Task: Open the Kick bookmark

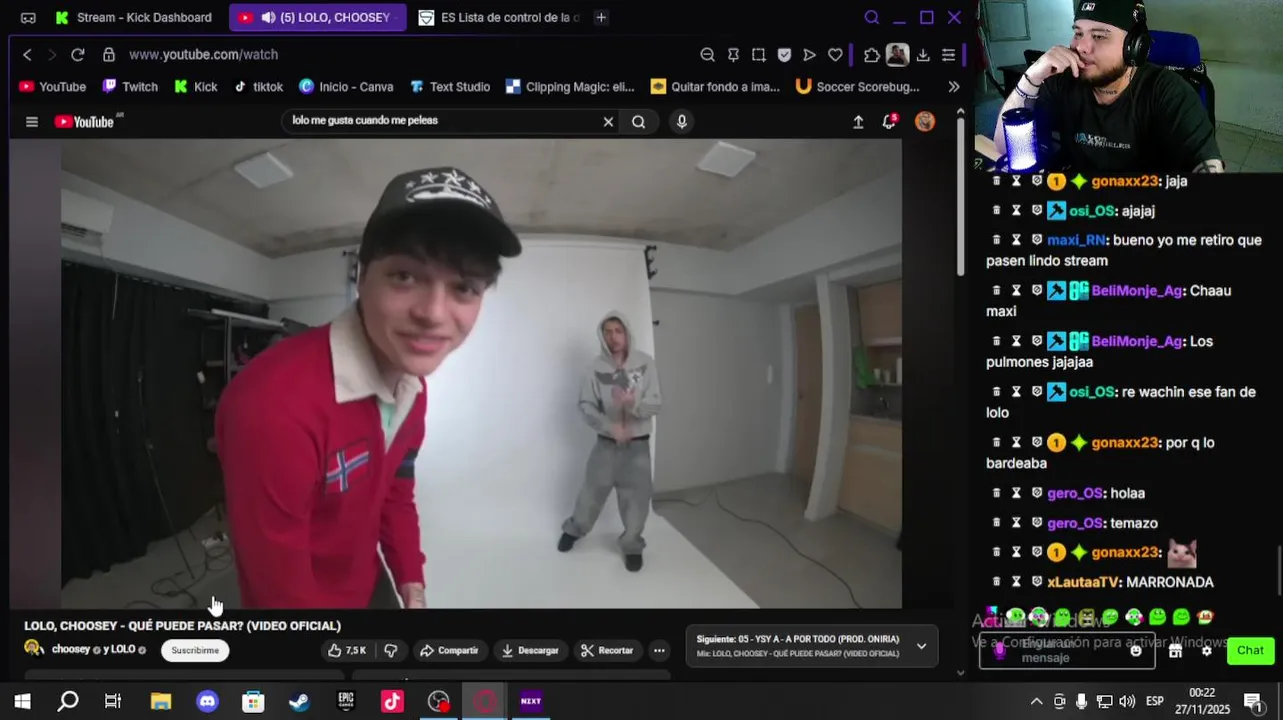Action: [x=196, y=87]
